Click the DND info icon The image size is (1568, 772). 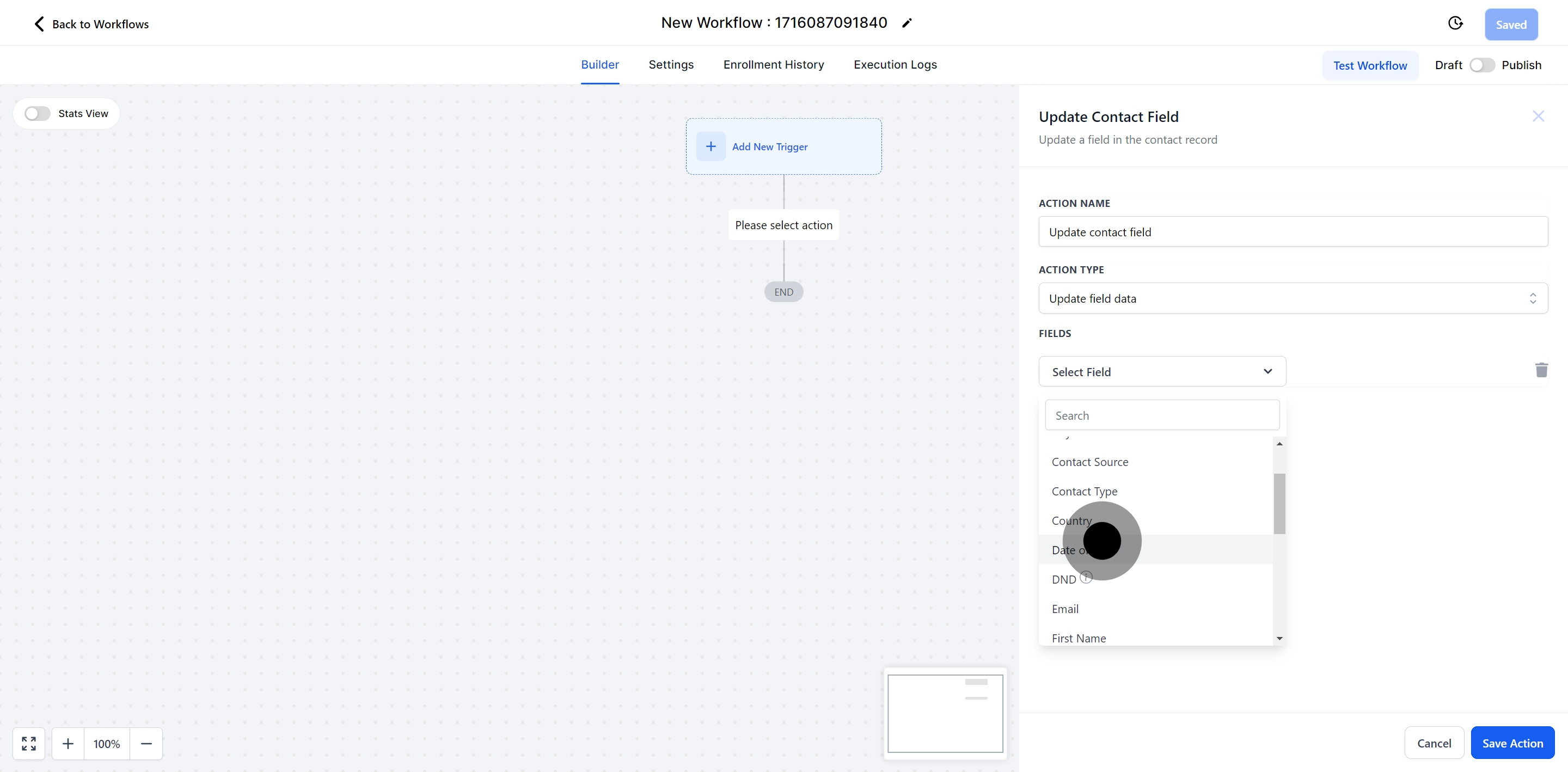(x=1086, y=577)
